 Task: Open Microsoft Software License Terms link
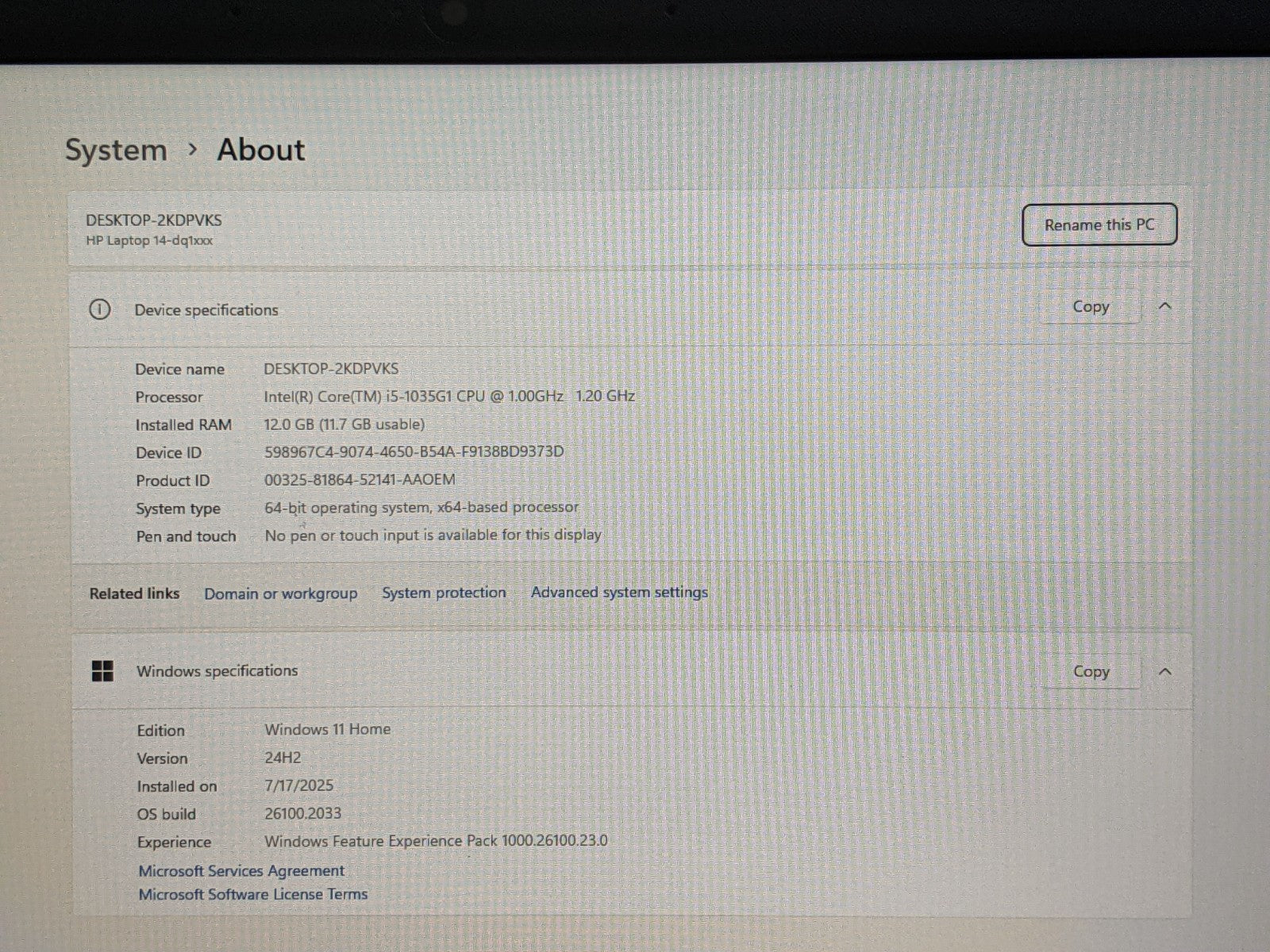252,894
